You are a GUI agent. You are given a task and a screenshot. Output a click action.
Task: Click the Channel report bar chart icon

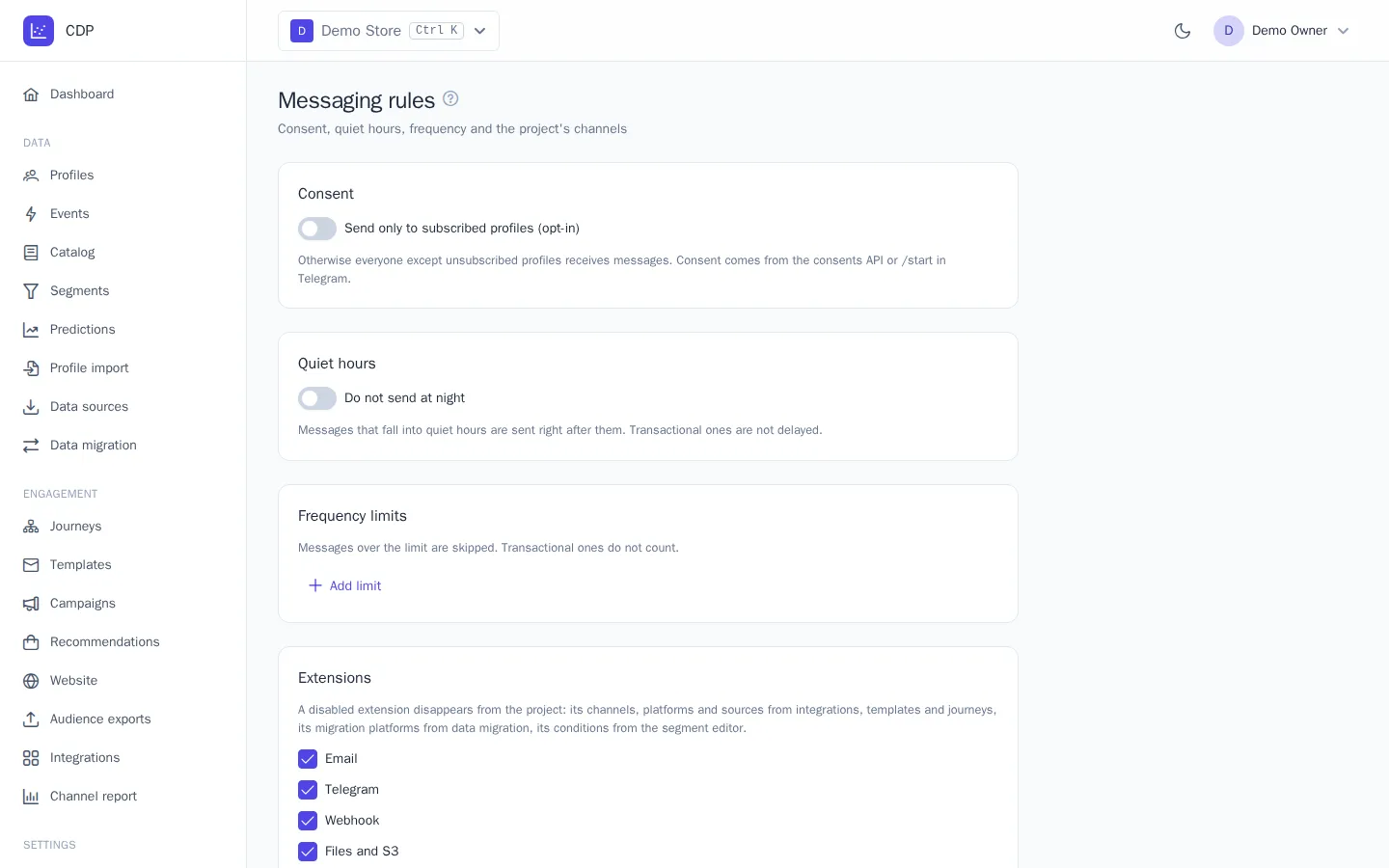pyautogui.click(x=31, y=797)
